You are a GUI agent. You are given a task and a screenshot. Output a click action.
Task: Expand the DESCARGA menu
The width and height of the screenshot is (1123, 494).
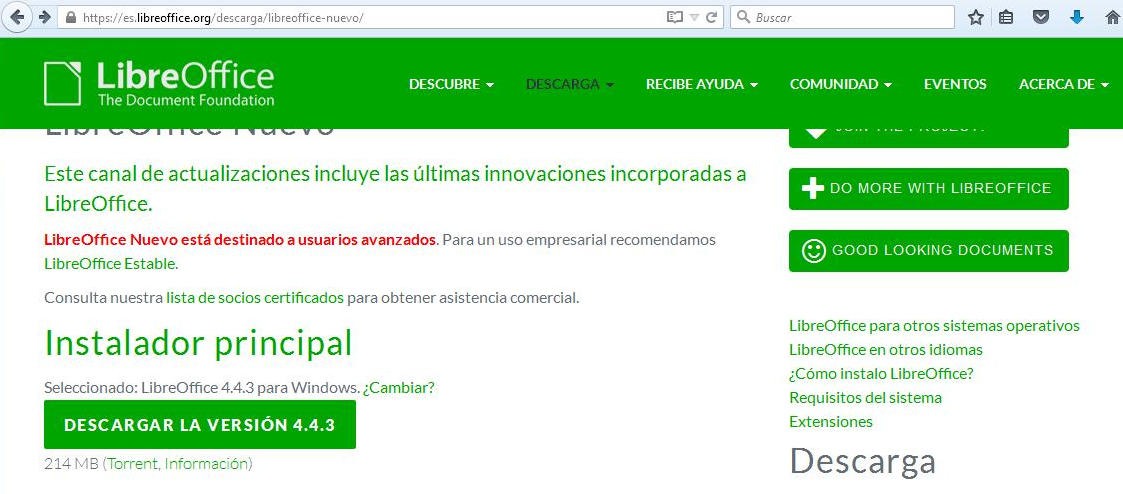pos(570,84)
